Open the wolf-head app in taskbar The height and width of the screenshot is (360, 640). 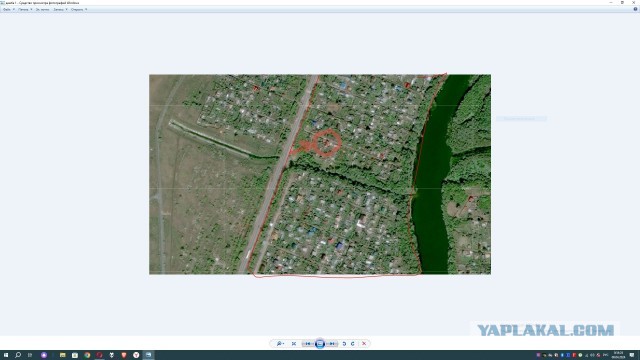[x=111, y=355]
